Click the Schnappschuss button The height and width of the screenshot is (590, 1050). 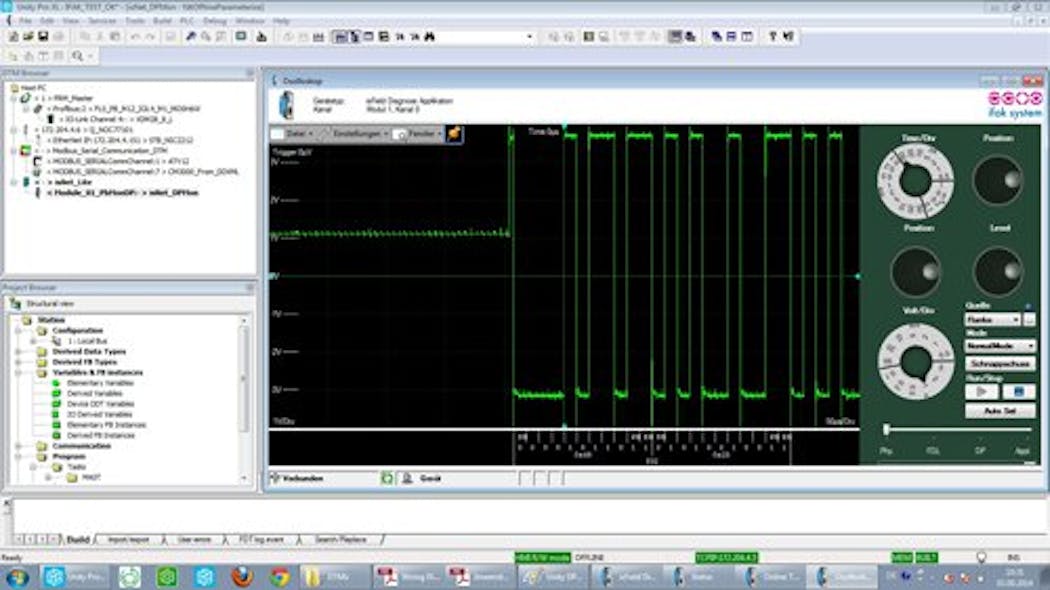1000,364
